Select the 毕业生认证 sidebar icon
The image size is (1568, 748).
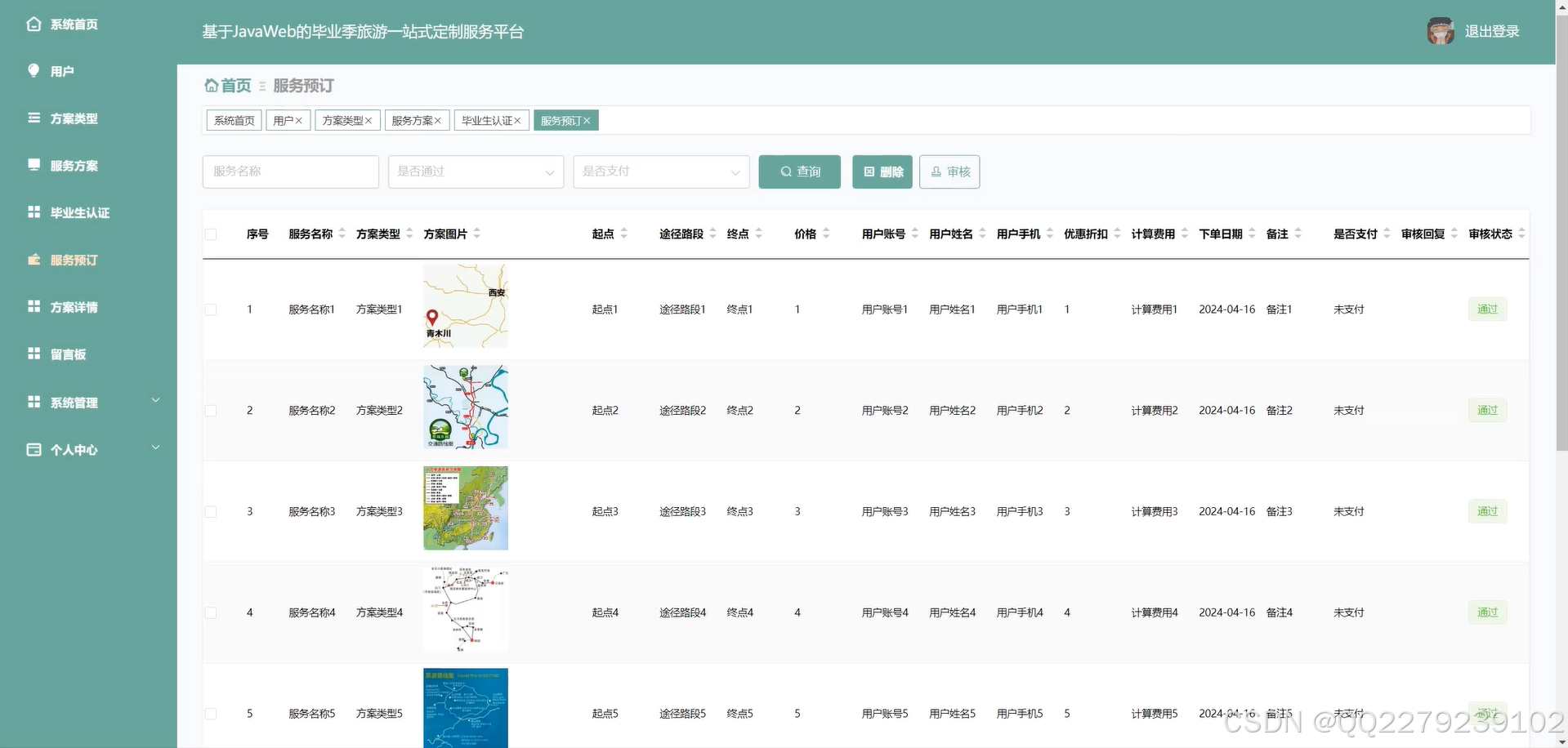point(33,211)
